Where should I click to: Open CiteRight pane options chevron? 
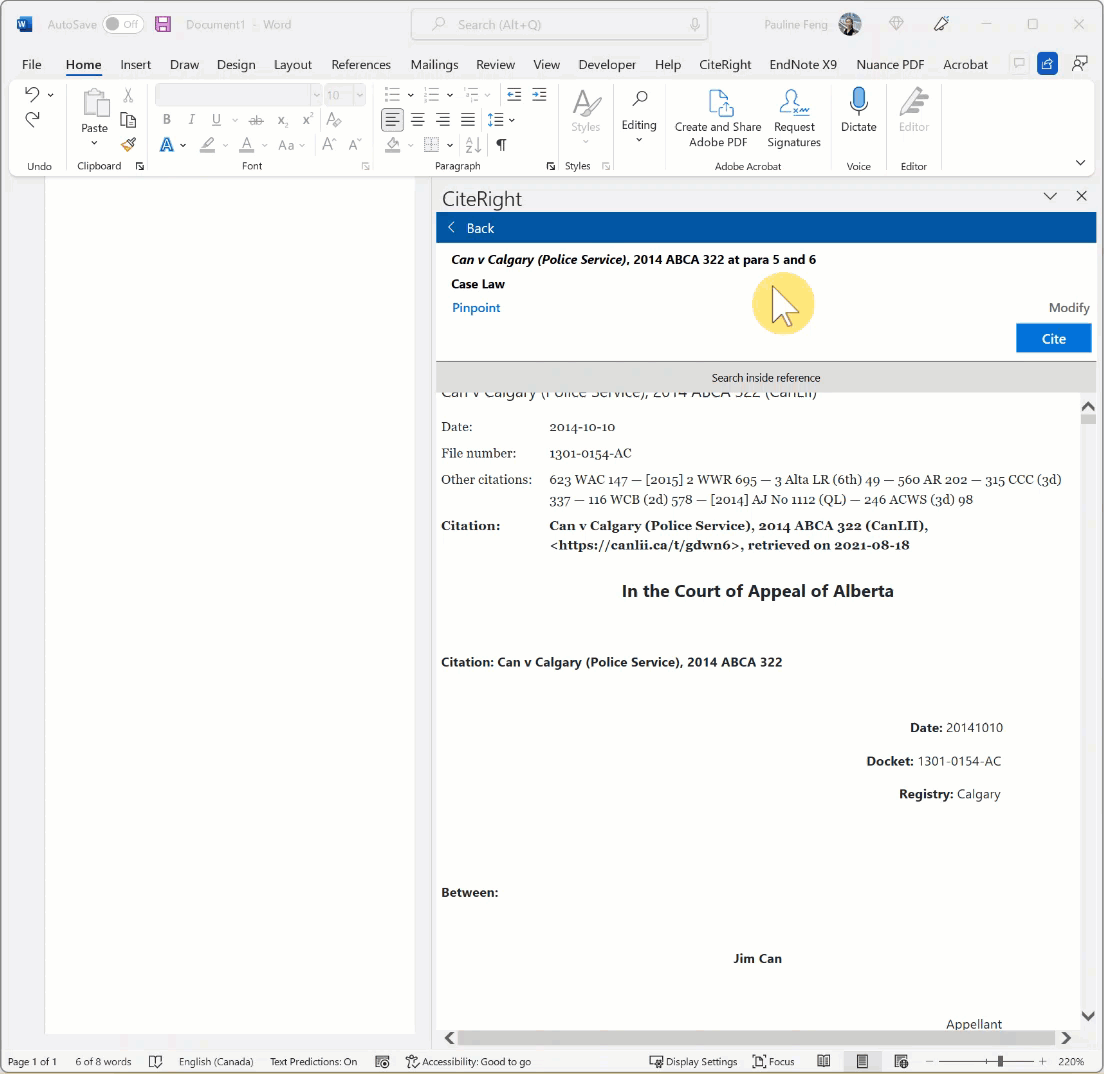point(1050,196)
